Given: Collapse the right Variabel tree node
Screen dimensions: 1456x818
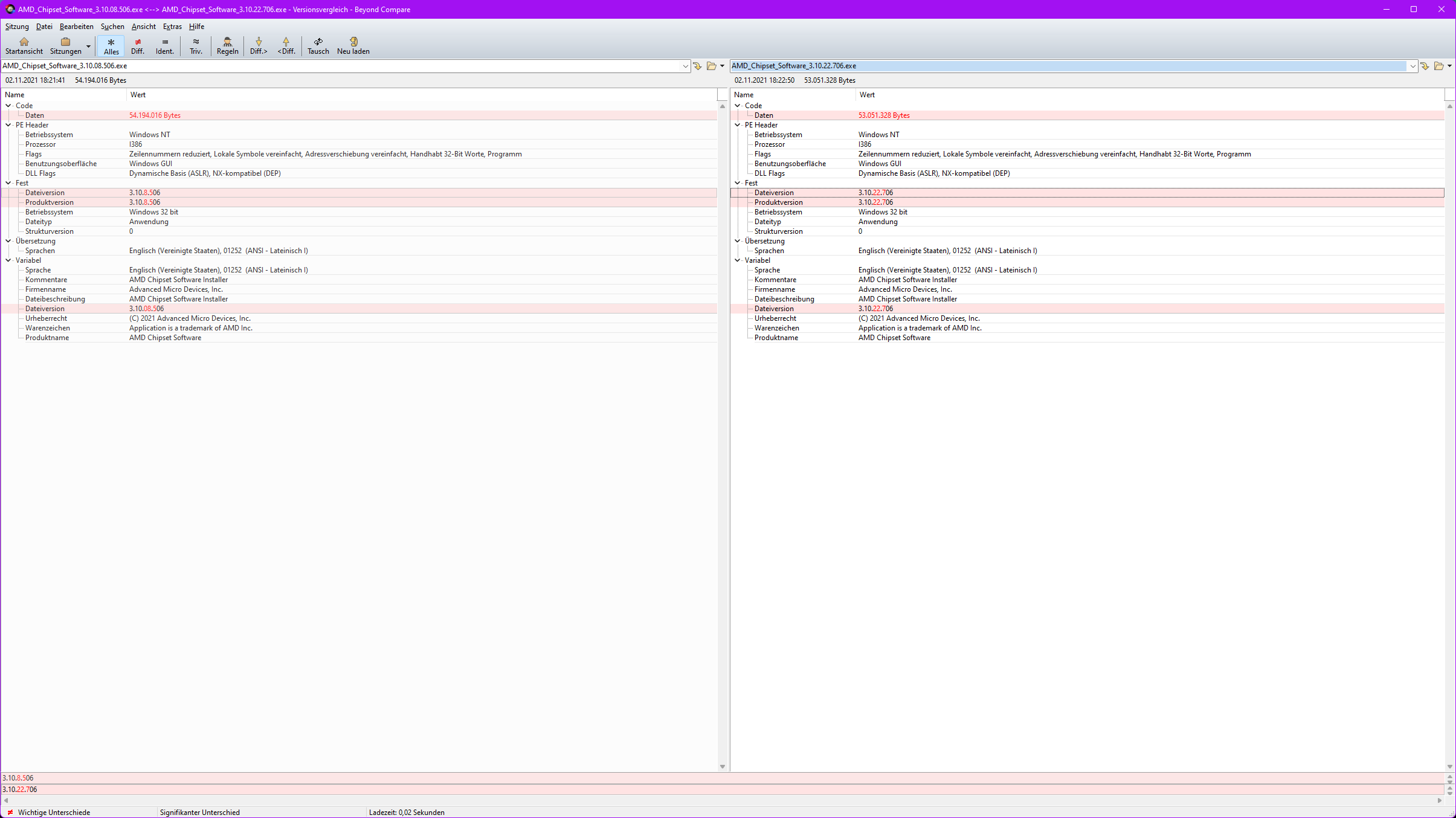Looking at the screenshot, I should [738, 260].
